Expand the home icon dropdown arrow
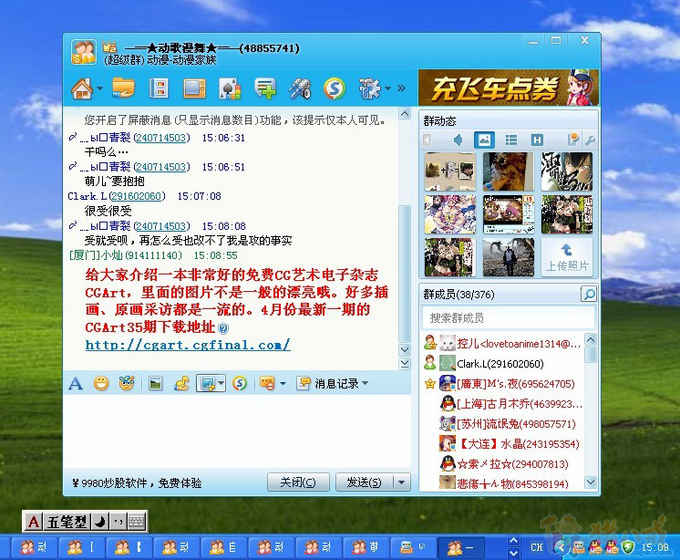 click(x=100, y=88)
